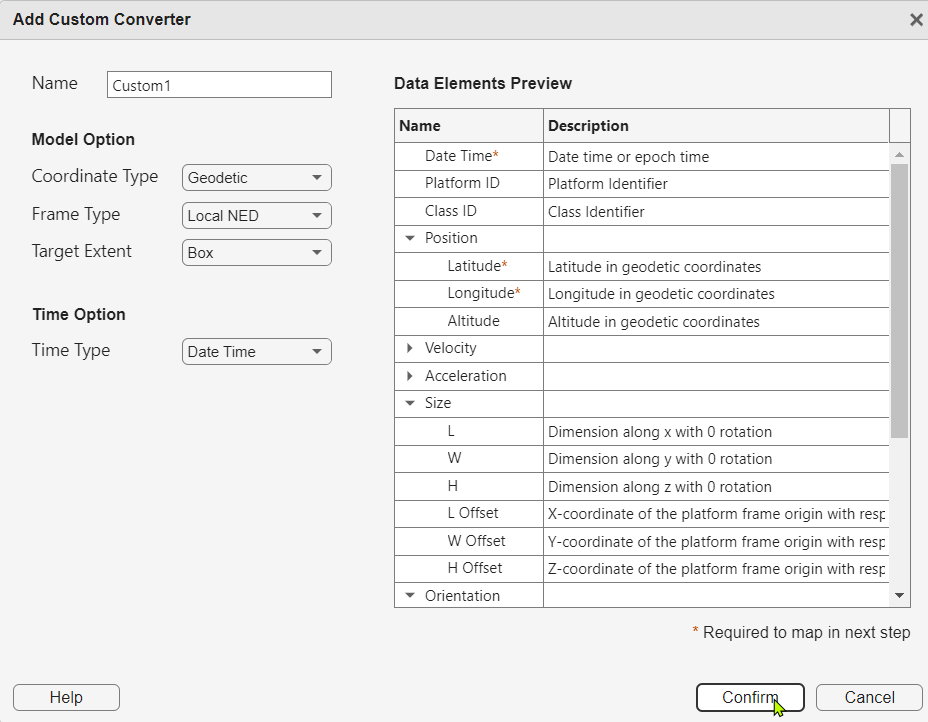Click the Description column header
928x722 pixels.
pos(716,126)
